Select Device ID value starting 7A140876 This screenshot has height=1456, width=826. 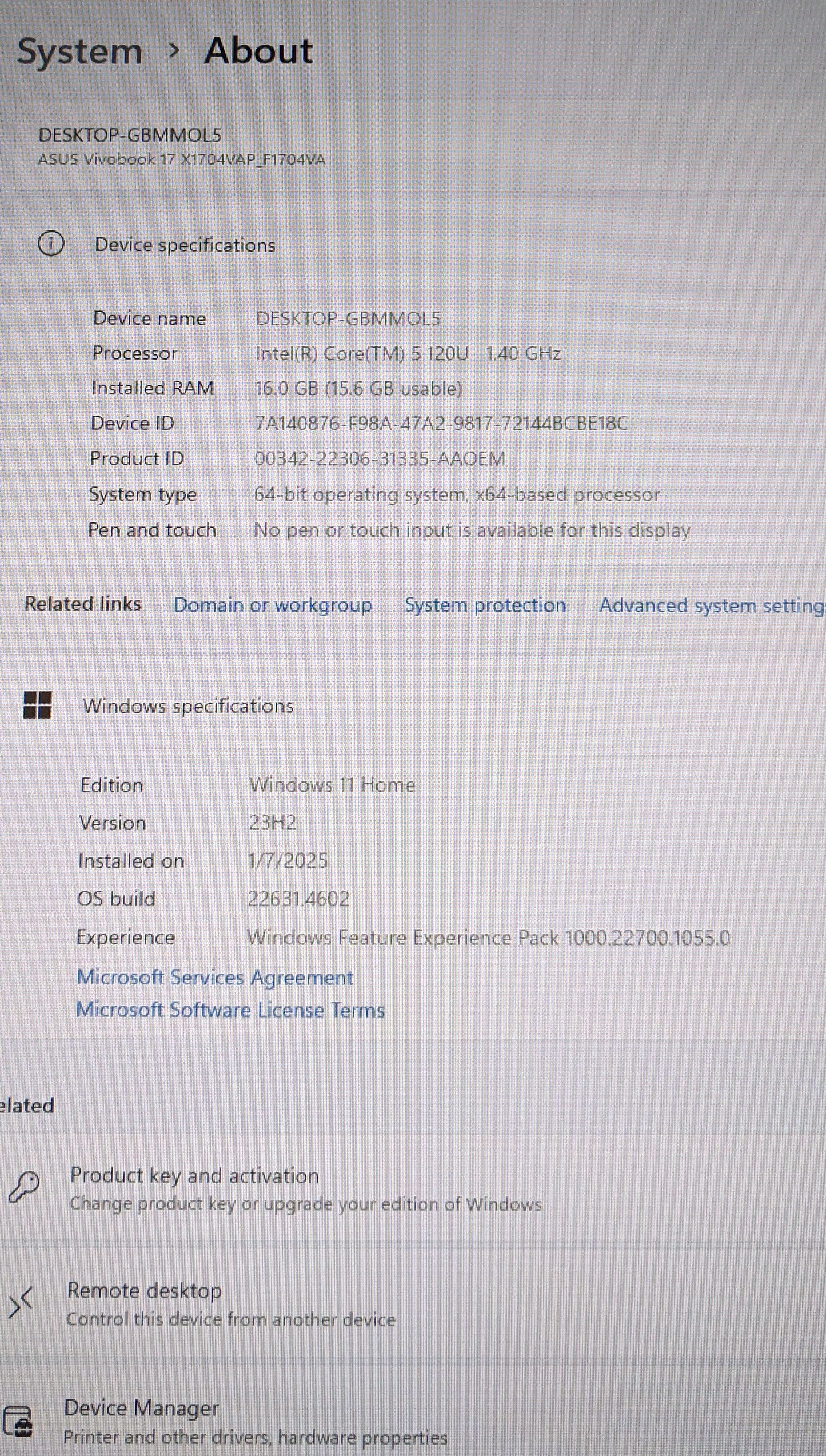point(441,424)
